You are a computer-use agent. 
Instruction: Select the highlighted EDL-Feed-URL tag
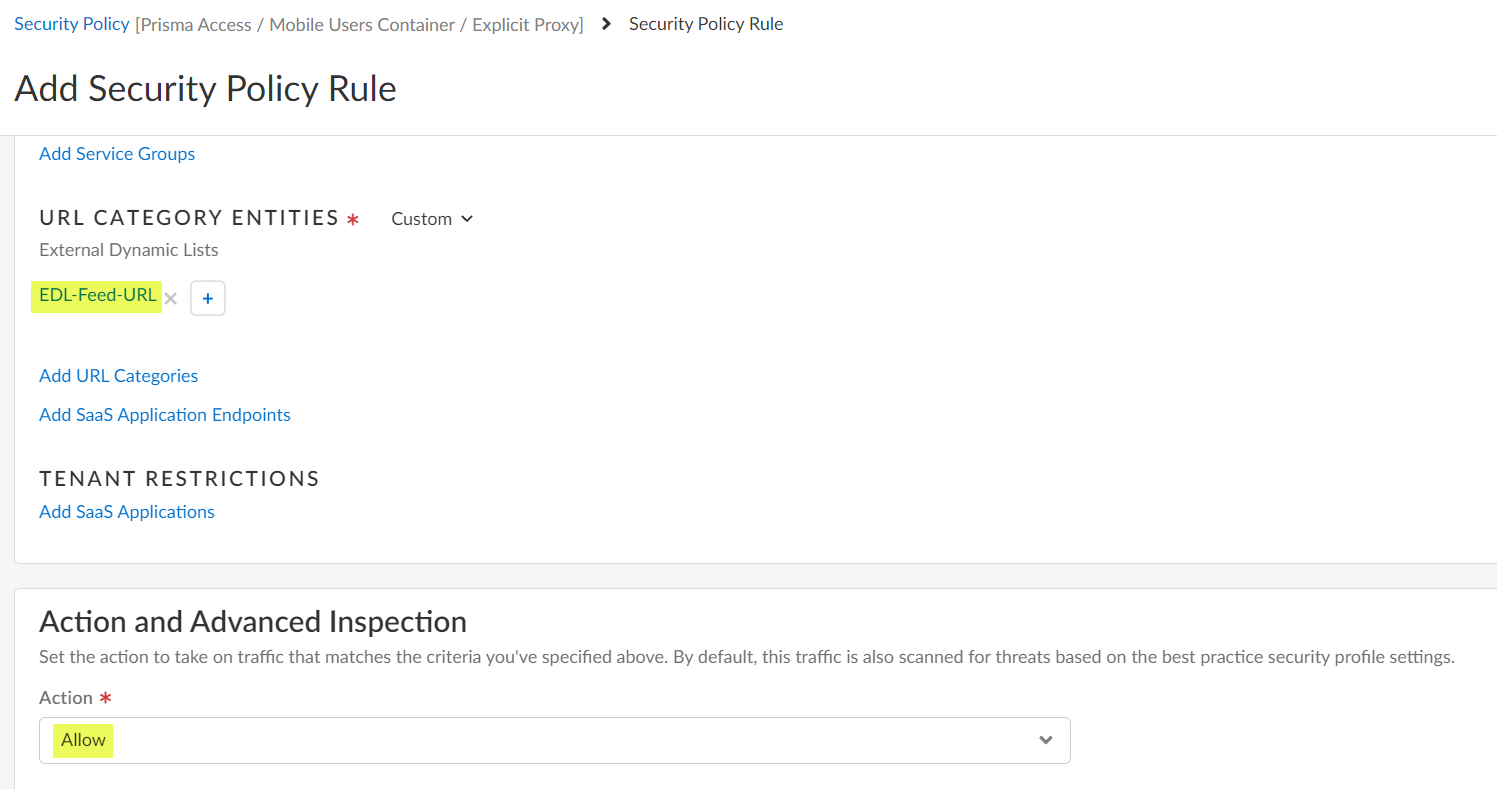click(96, 295)
